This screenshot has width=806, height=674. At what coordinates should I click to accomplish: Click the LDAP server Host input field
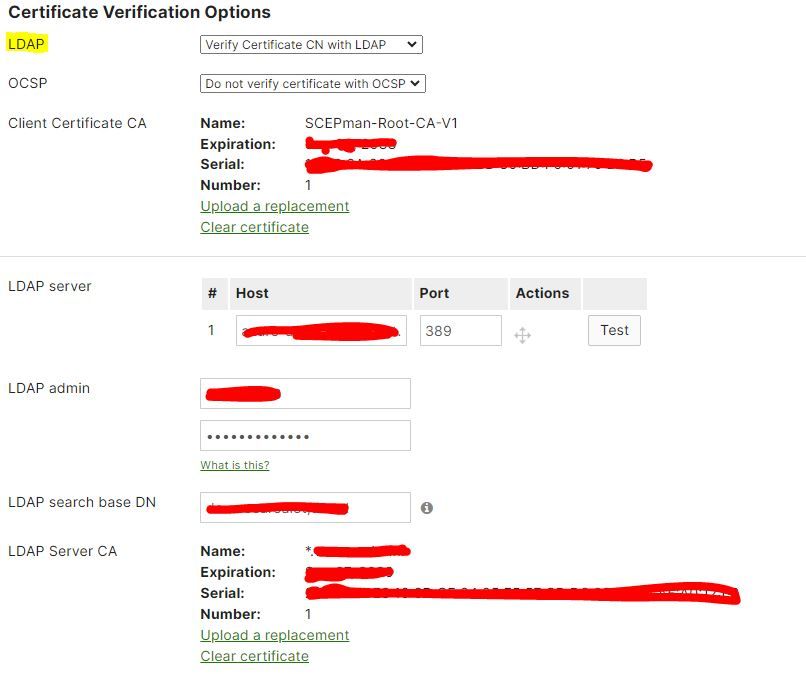click(320, 330)
